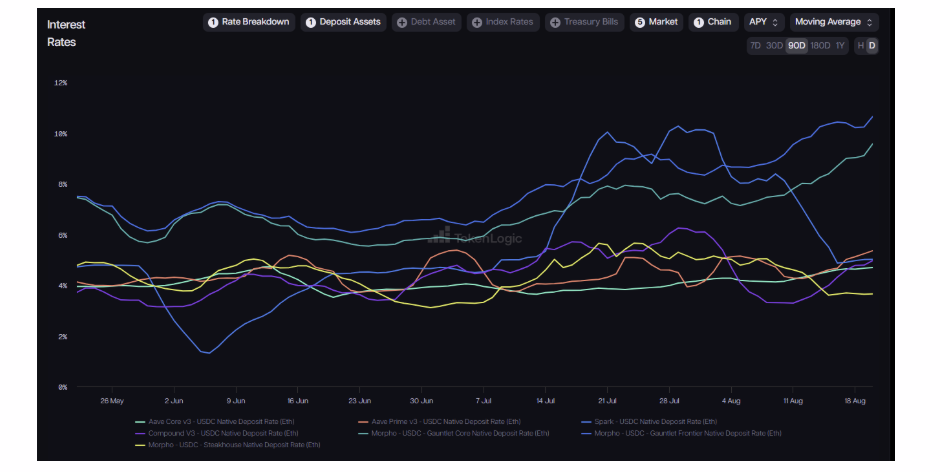Click the 4 Aug x-axis label

tap(731, 401)
